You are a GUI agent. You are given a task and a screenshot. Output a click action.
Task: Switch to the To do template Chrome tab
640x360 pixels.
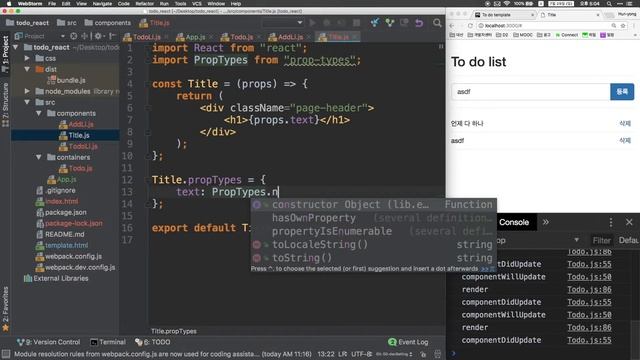click(503, 15)
